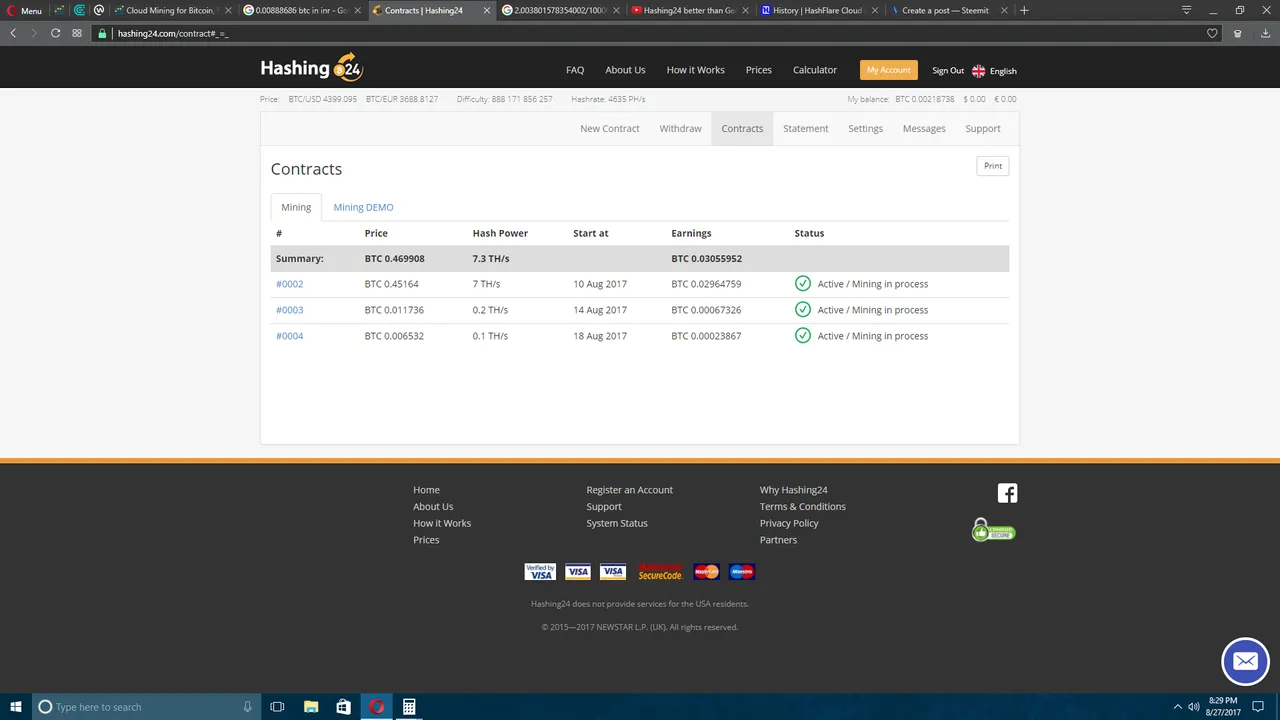
Task: Open the Windows Start menu
Action: [x=15, y=707]
